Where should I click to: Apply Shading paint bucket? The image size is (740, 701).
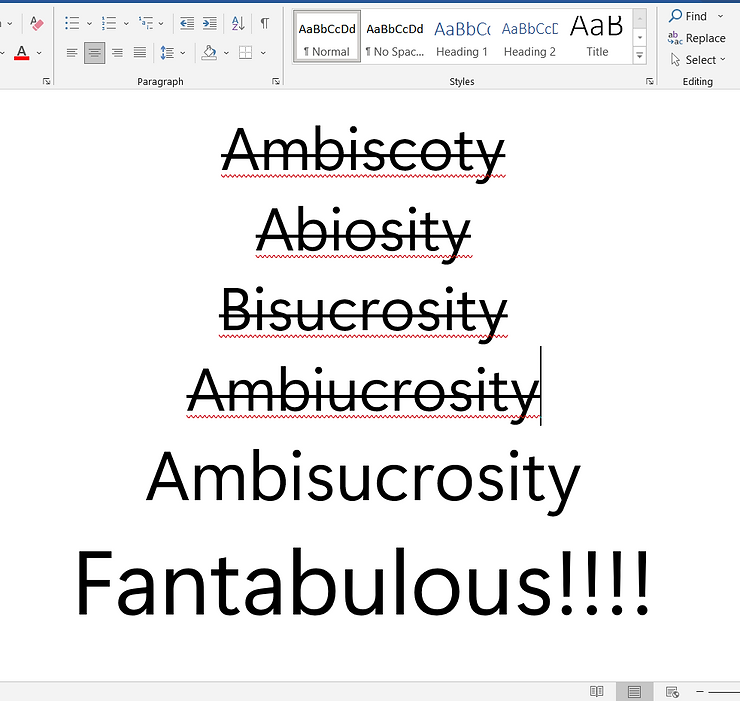(209, 52)
